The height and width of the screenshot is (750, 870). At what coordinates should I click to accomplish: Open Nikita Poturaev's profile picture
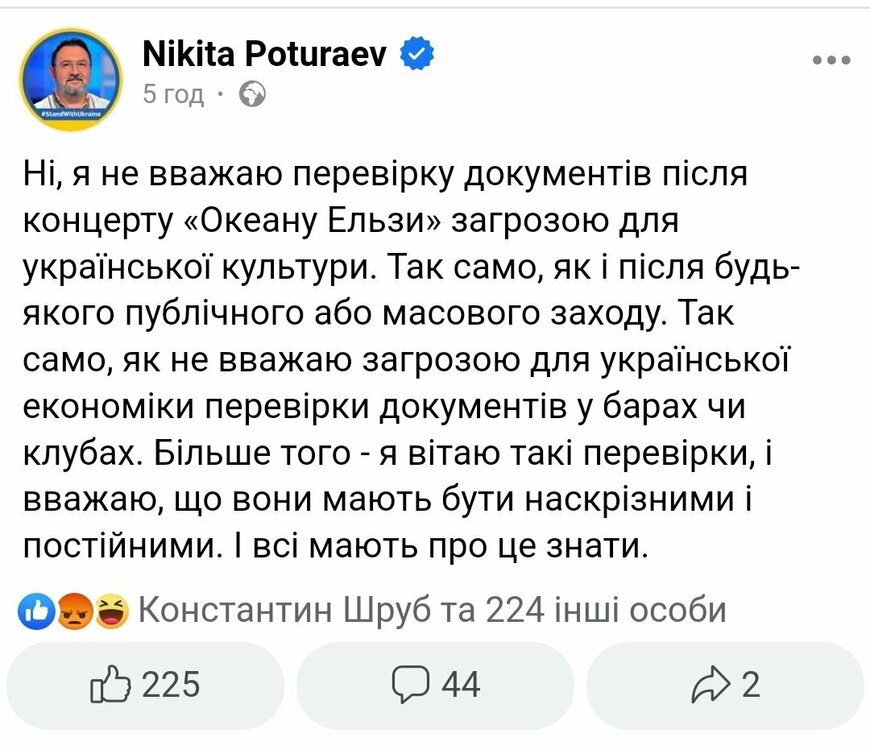[69, 74]
